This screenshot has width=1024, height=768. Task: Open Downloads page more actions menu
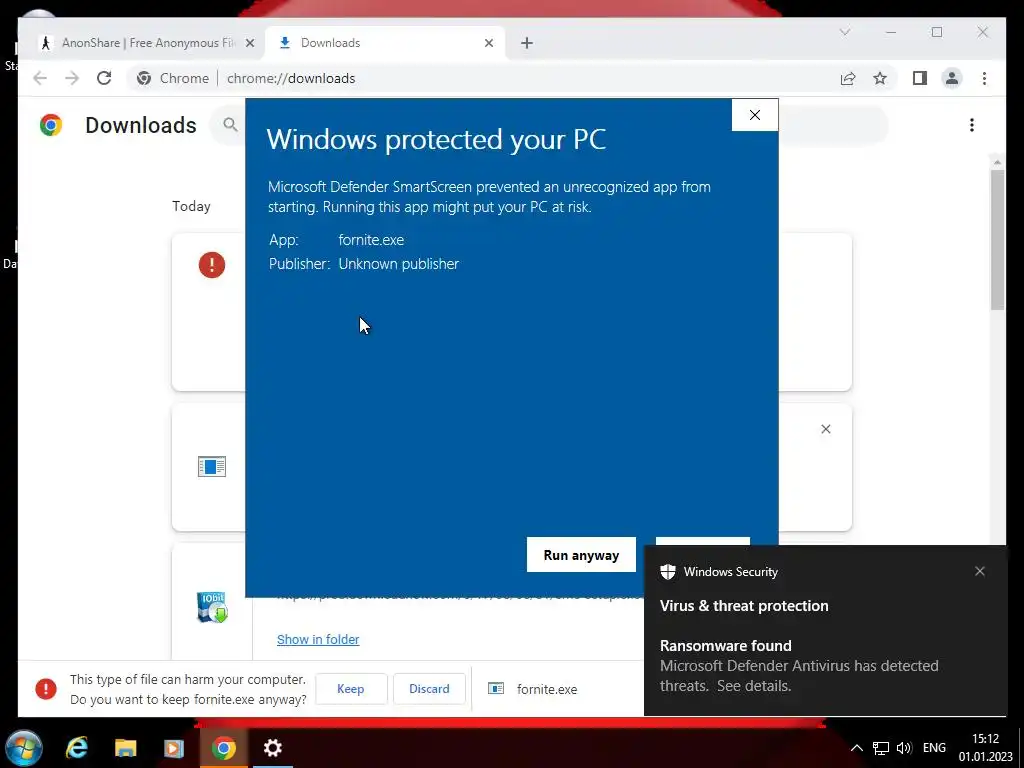(972, 125)
